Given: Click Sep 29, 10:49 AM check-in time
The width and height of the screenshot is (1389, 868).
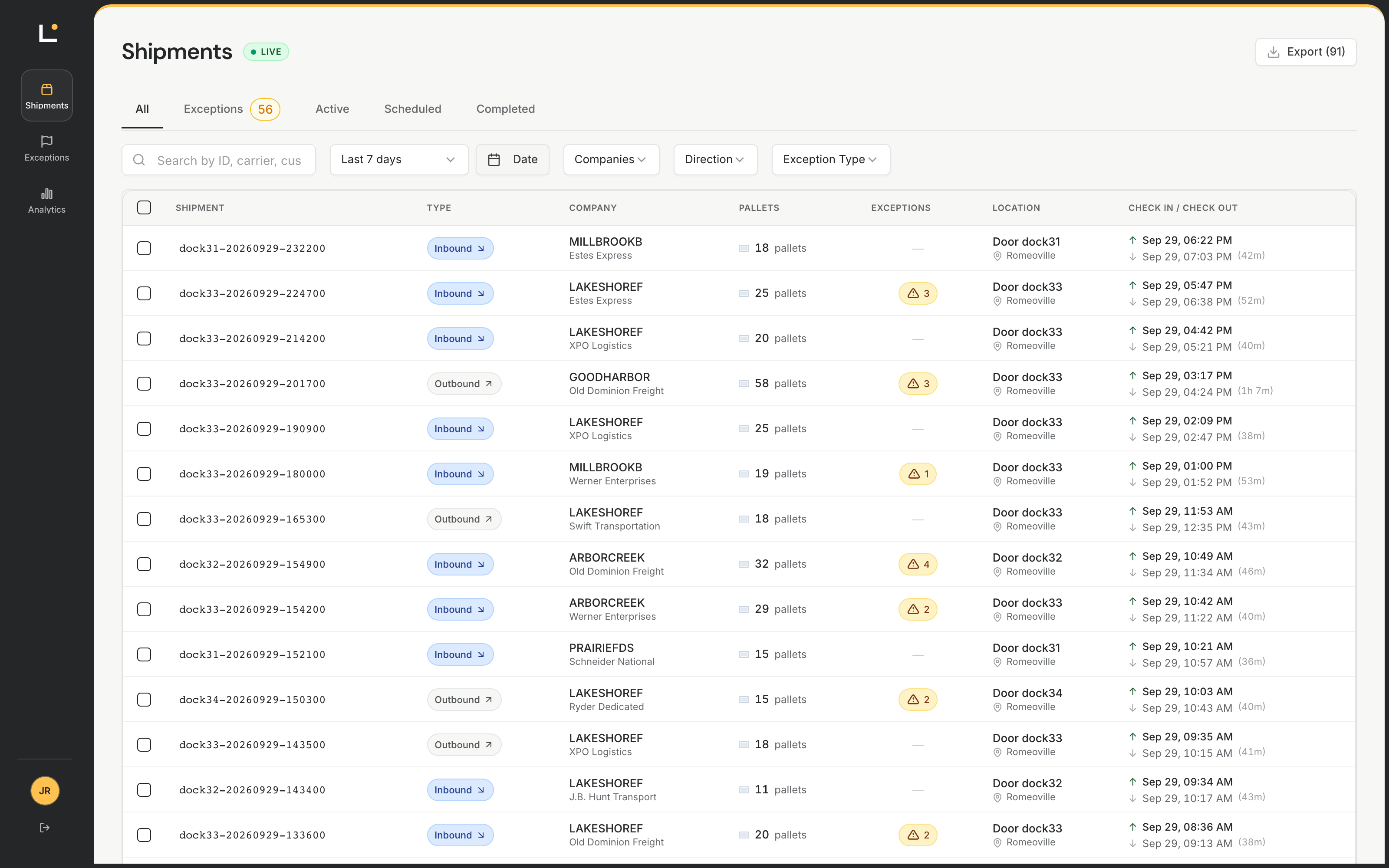Looking at the screenshot, I should (1188, 556).
